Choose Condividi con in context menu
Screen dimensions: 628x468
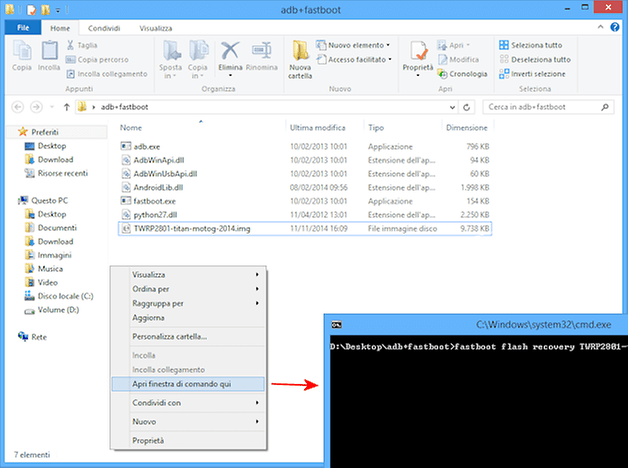pos(188,403)
